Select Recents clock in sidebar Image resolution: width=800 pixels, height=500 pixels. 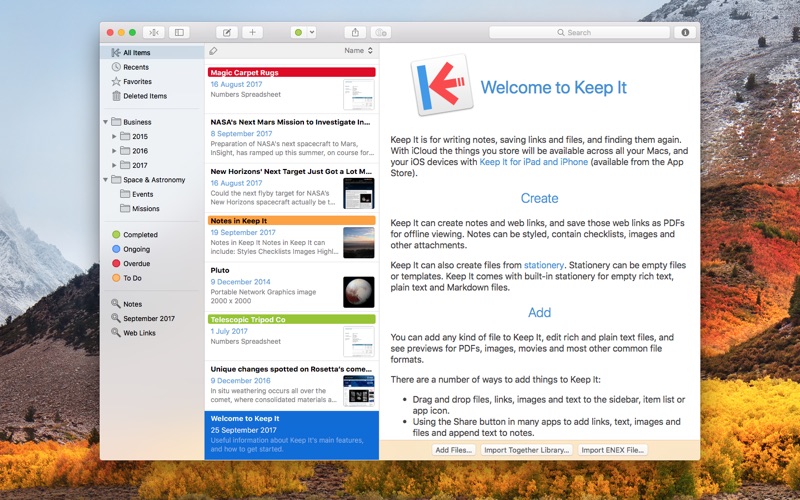pos(135,67)
